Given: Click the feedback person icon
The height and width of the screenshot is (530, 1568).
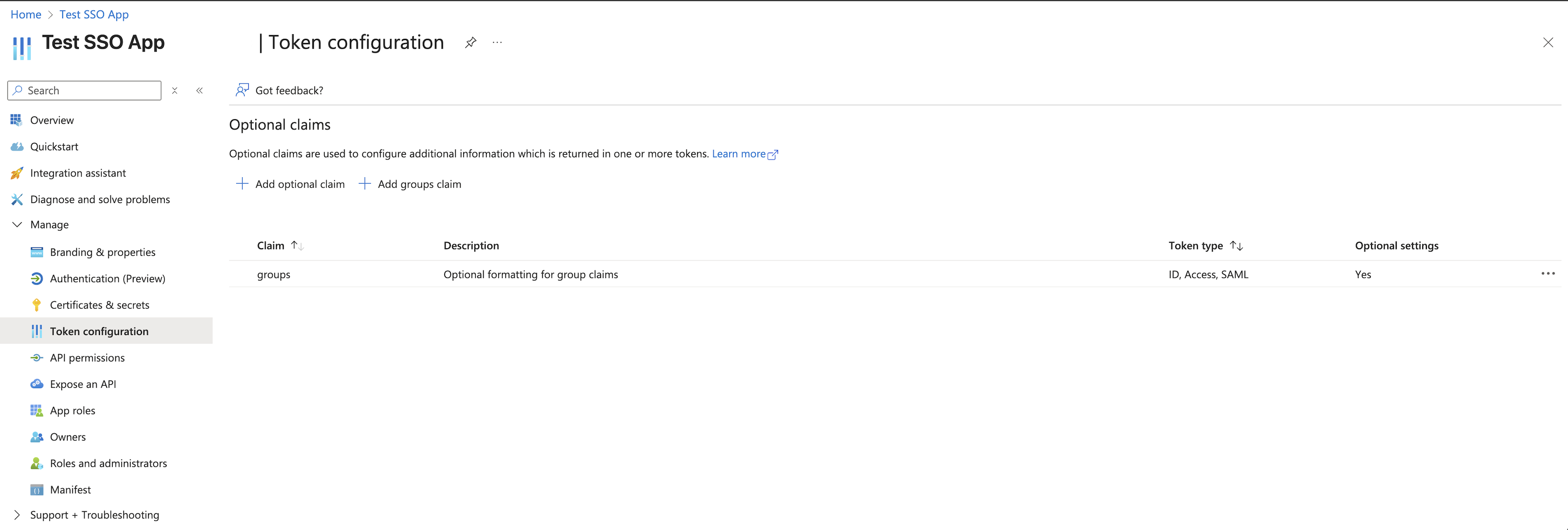Looking at the screenshot, I should click(242, 90).
